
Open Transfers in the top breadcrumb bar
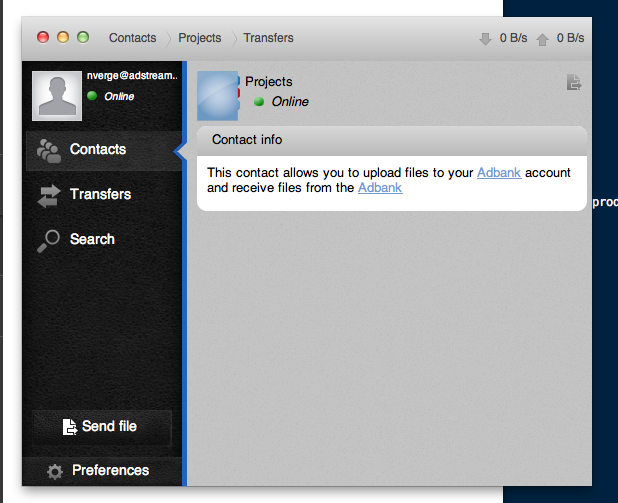click(x=268, y=38)
